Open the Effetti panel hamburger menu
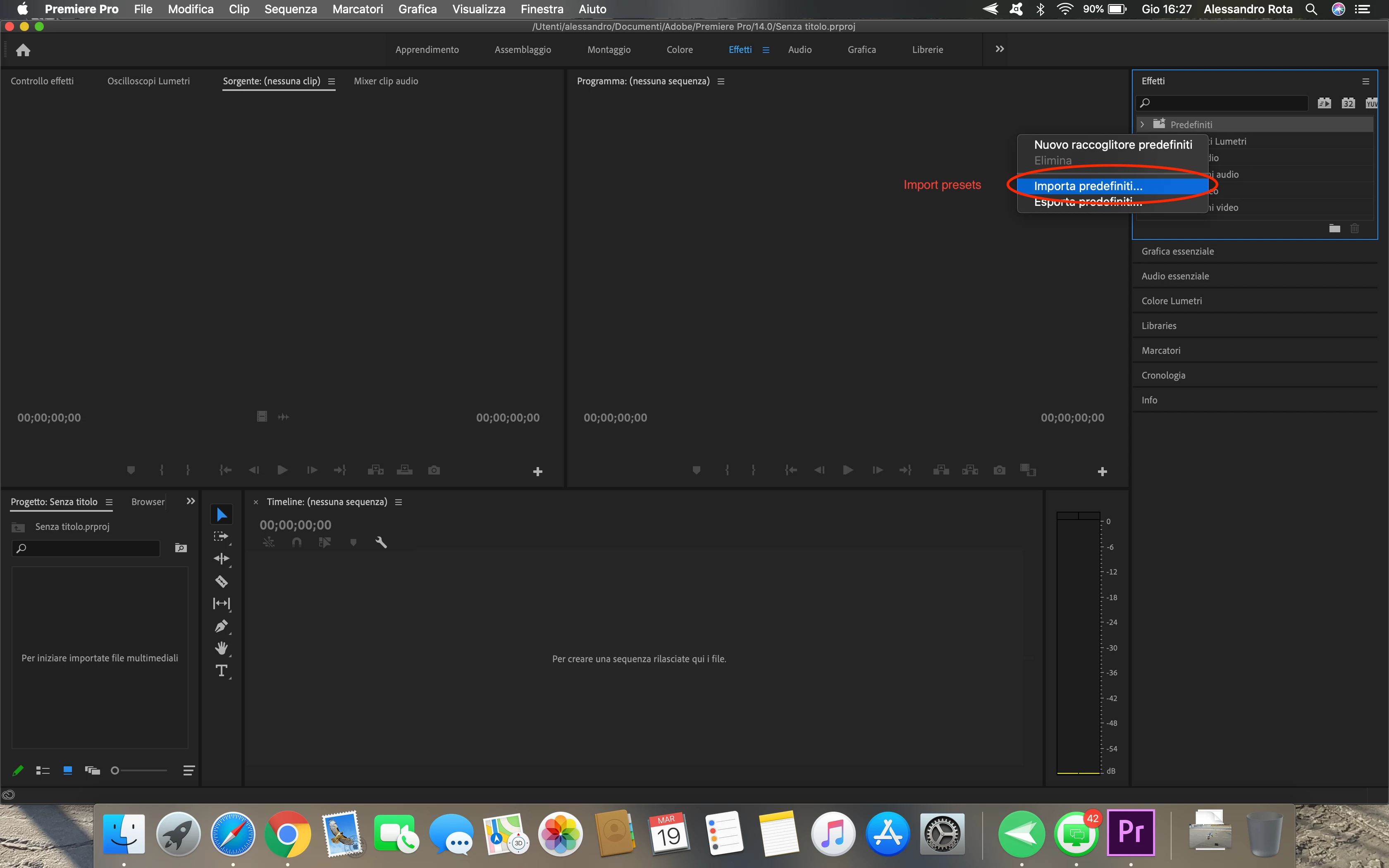Viewport: 1389px width, 868px height. point(1365,81)
